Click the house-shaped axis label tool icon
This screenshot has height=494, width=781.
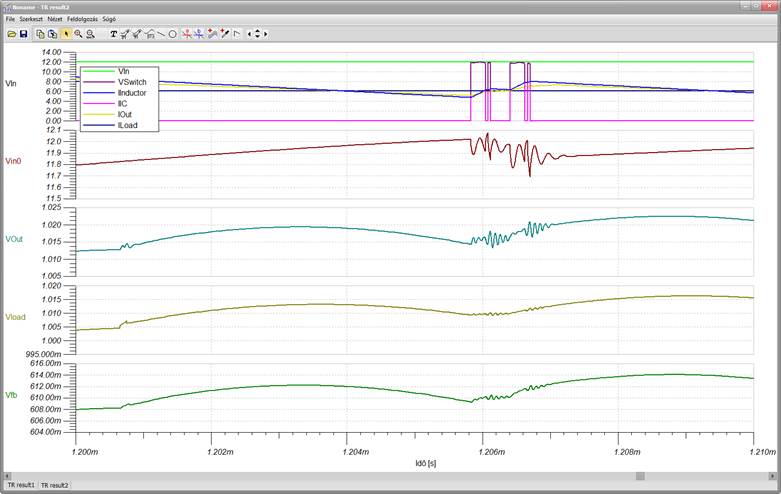[149, 34]
